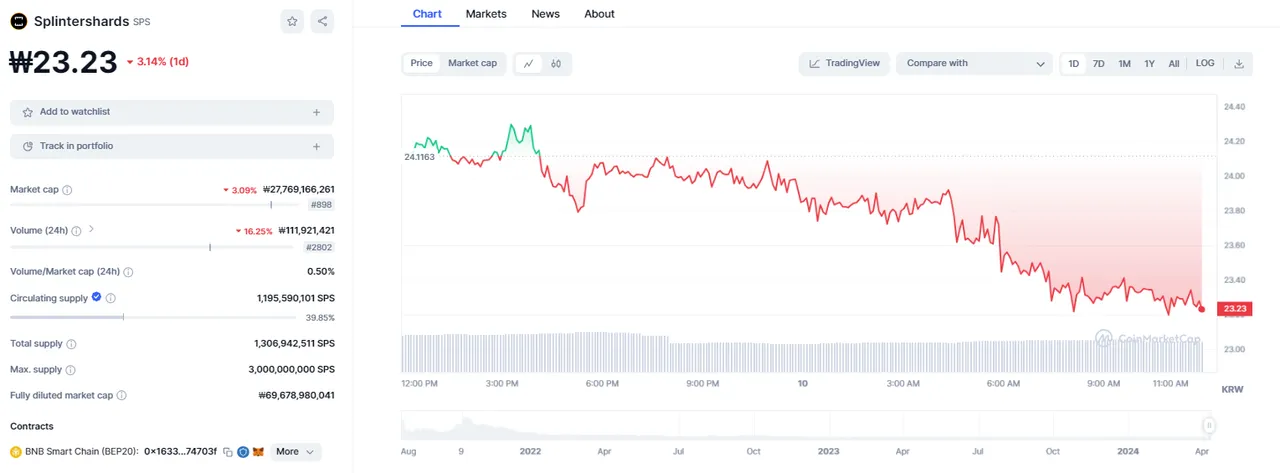Open the Circulating supply info icon
The width and height of the screenshot is (1280, 473).
(x=110, y=298)
